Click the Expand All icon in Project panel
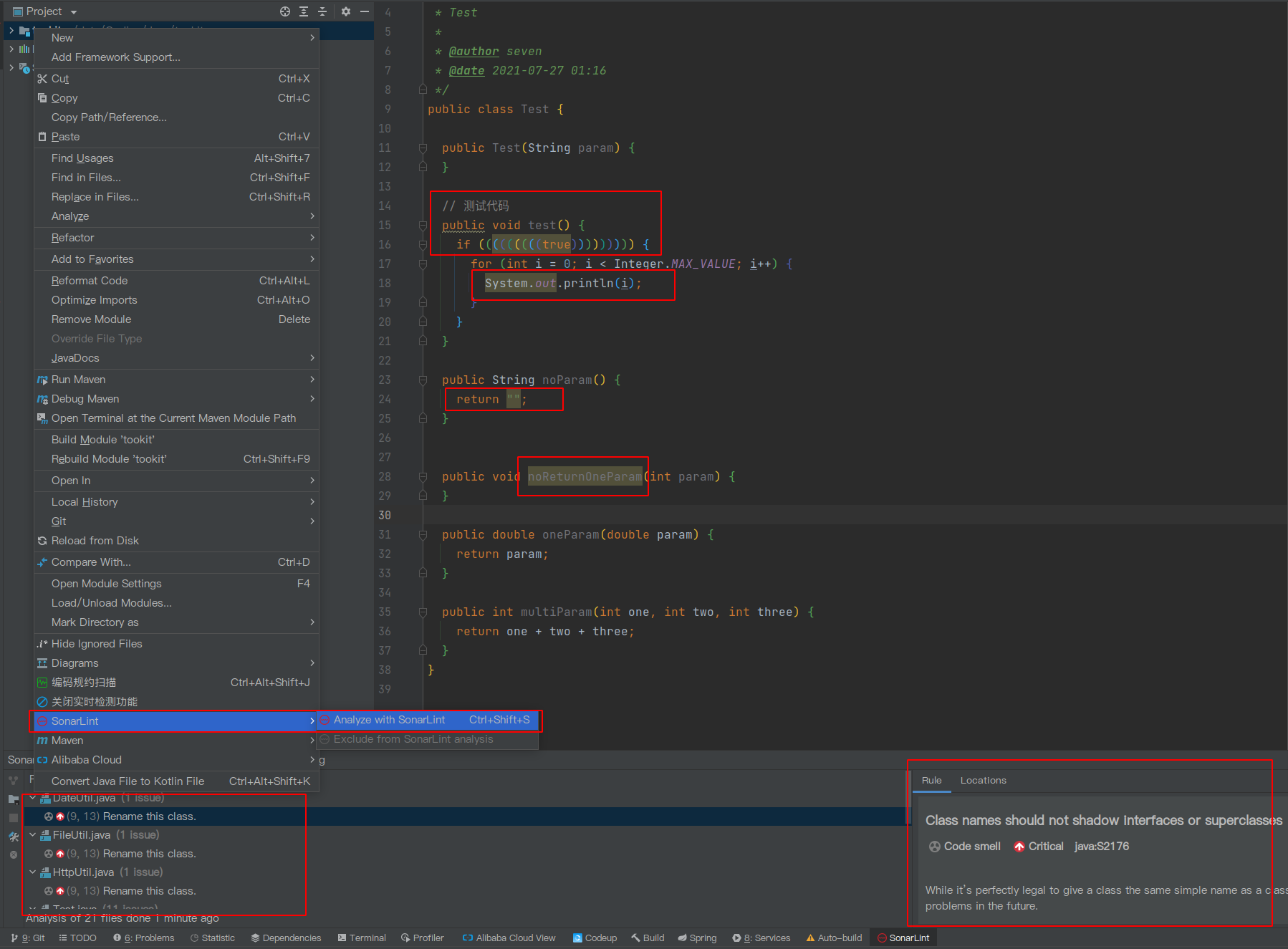Viewport: 1288px width, 949px height. pos(304,11)
